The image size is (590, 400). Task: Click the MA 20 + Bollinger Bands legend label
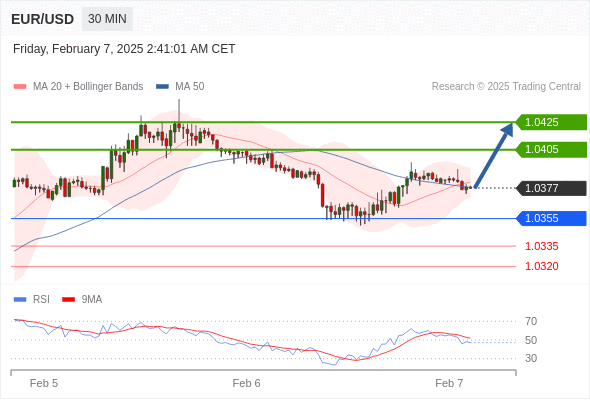88,87
